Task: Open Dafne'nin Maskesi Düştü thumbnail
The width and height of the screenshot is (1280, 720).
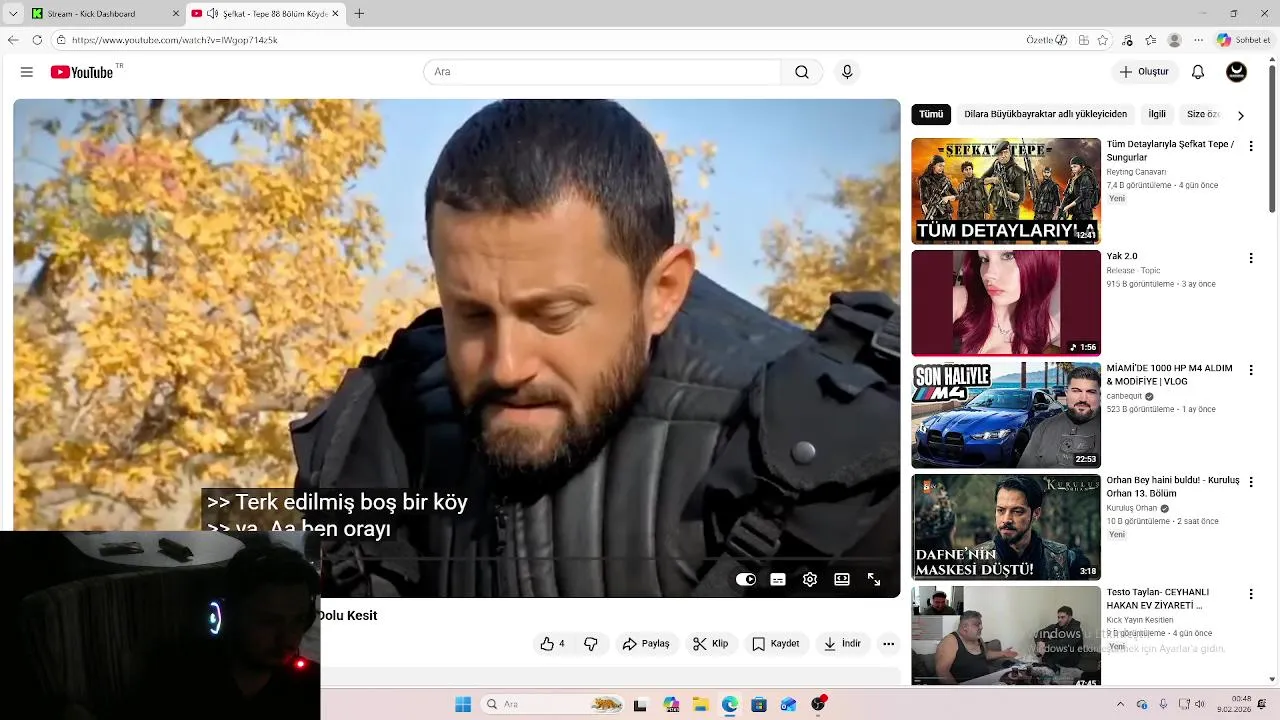Action: tap(1006, 527)
